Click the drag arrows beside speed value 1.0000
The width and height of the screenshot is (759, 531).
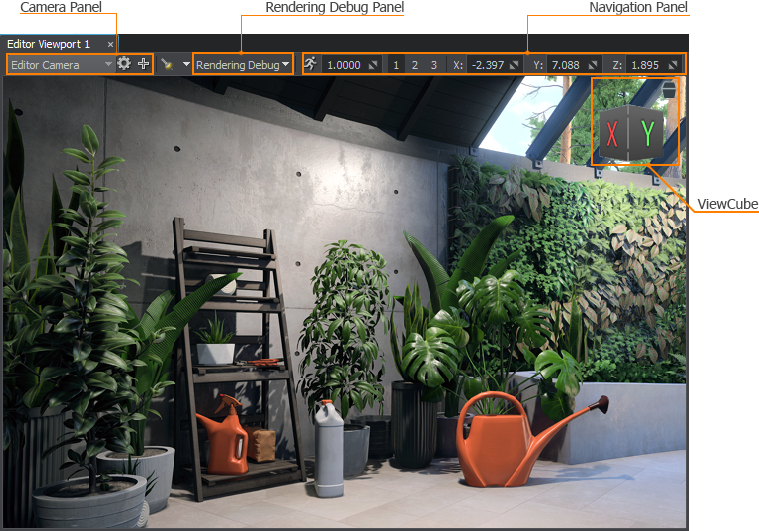[x=373, y=65]
